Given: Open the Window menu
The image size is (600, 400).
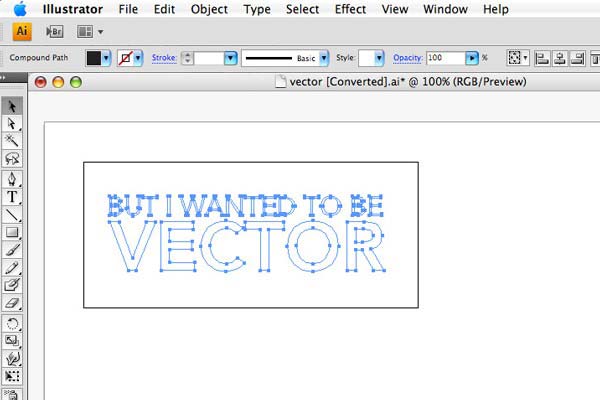Looking at the screenshot, I should pyautogui.click(x=445, y=9).
